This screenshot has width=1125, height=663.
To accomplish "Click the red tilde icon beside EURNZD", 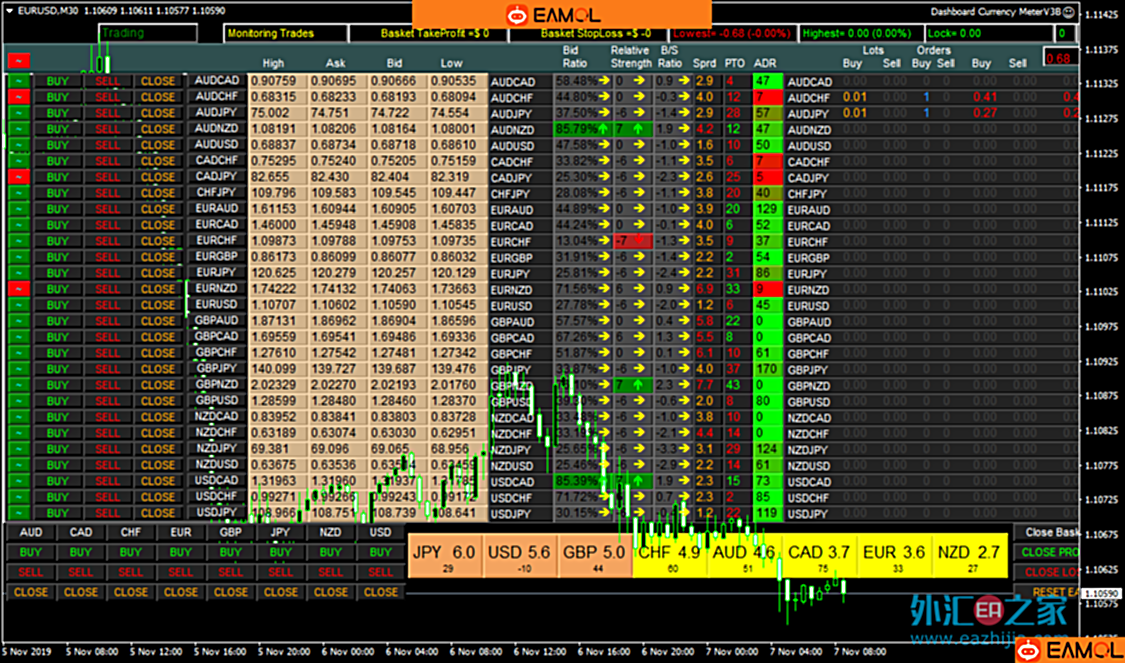I will pyautogui.click(x=18, y=289).
